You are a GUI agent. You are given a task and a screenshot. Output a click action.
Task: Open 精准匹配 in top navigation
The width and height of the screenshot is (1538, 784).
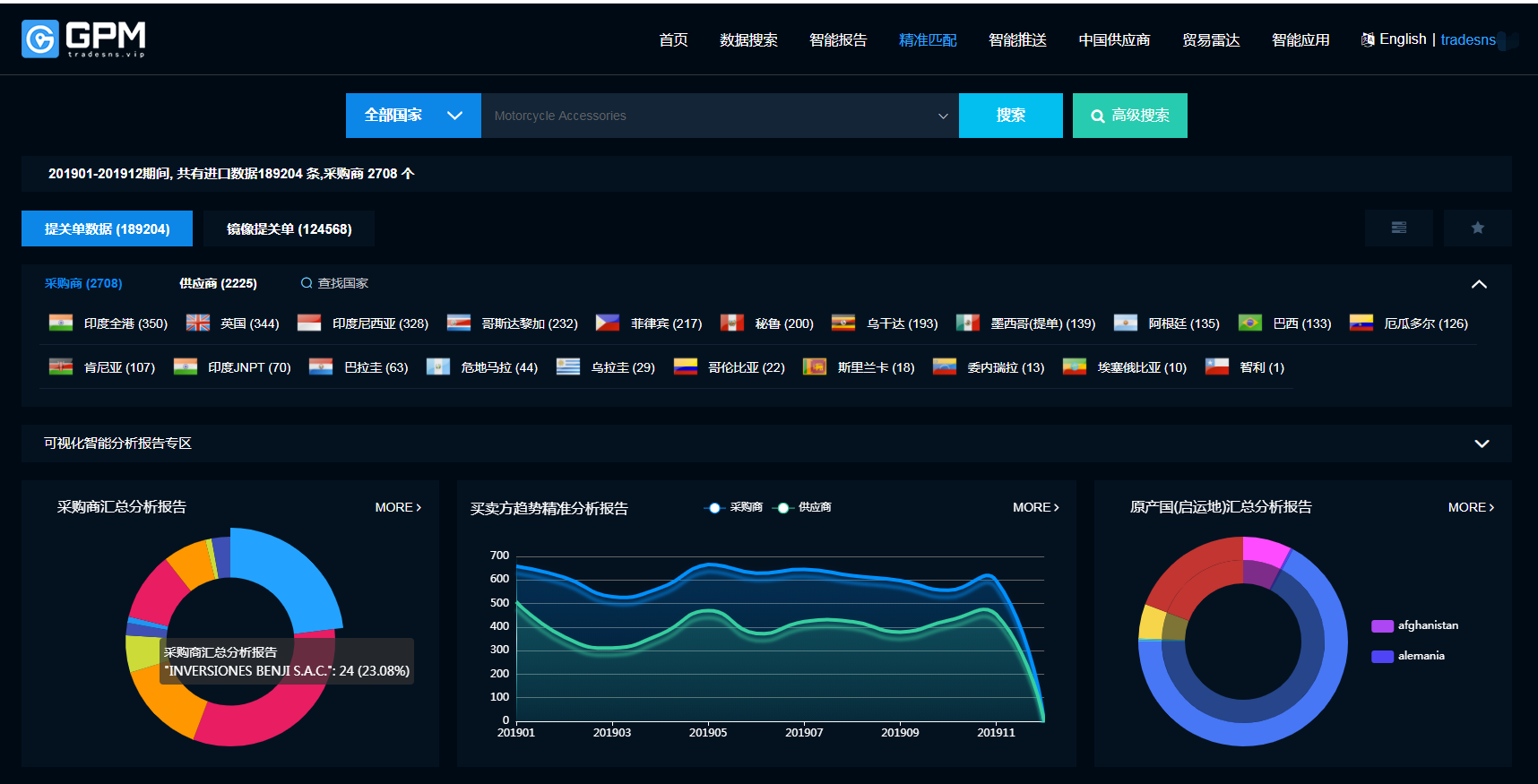[x=928, y=39]
